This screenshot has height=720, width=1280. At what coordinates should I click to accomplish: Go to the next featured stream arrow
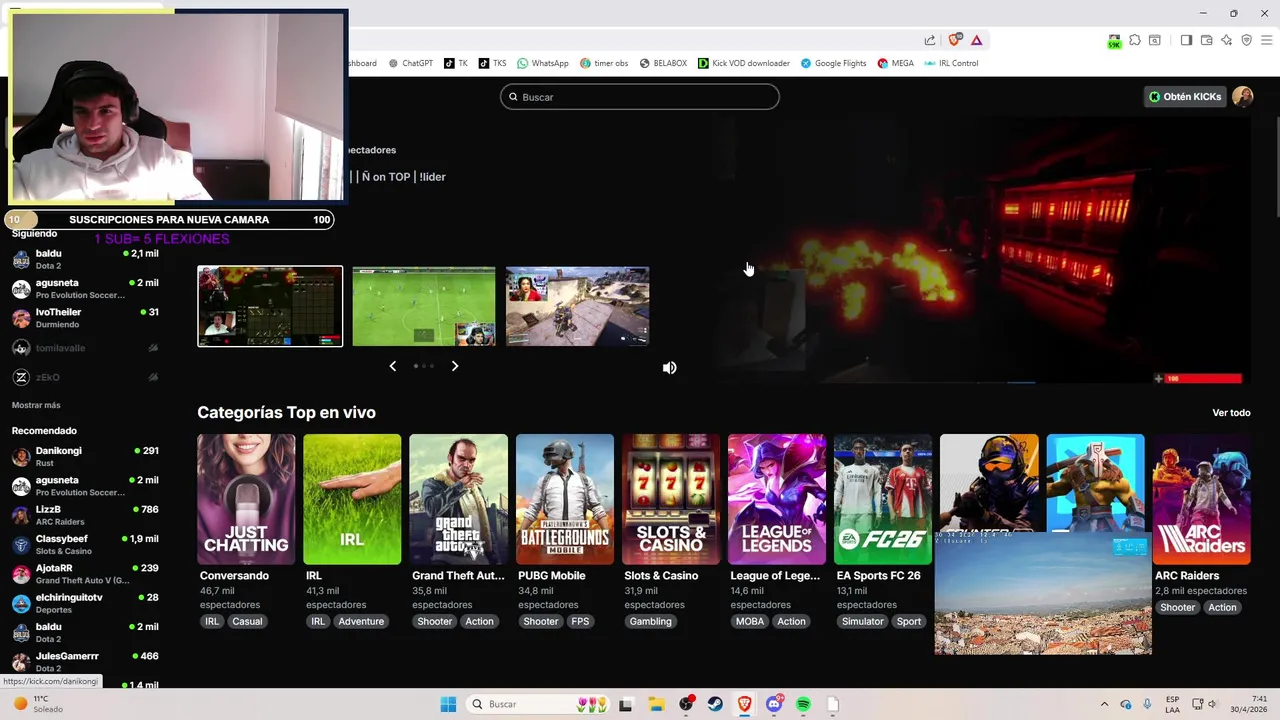(455, 366)
